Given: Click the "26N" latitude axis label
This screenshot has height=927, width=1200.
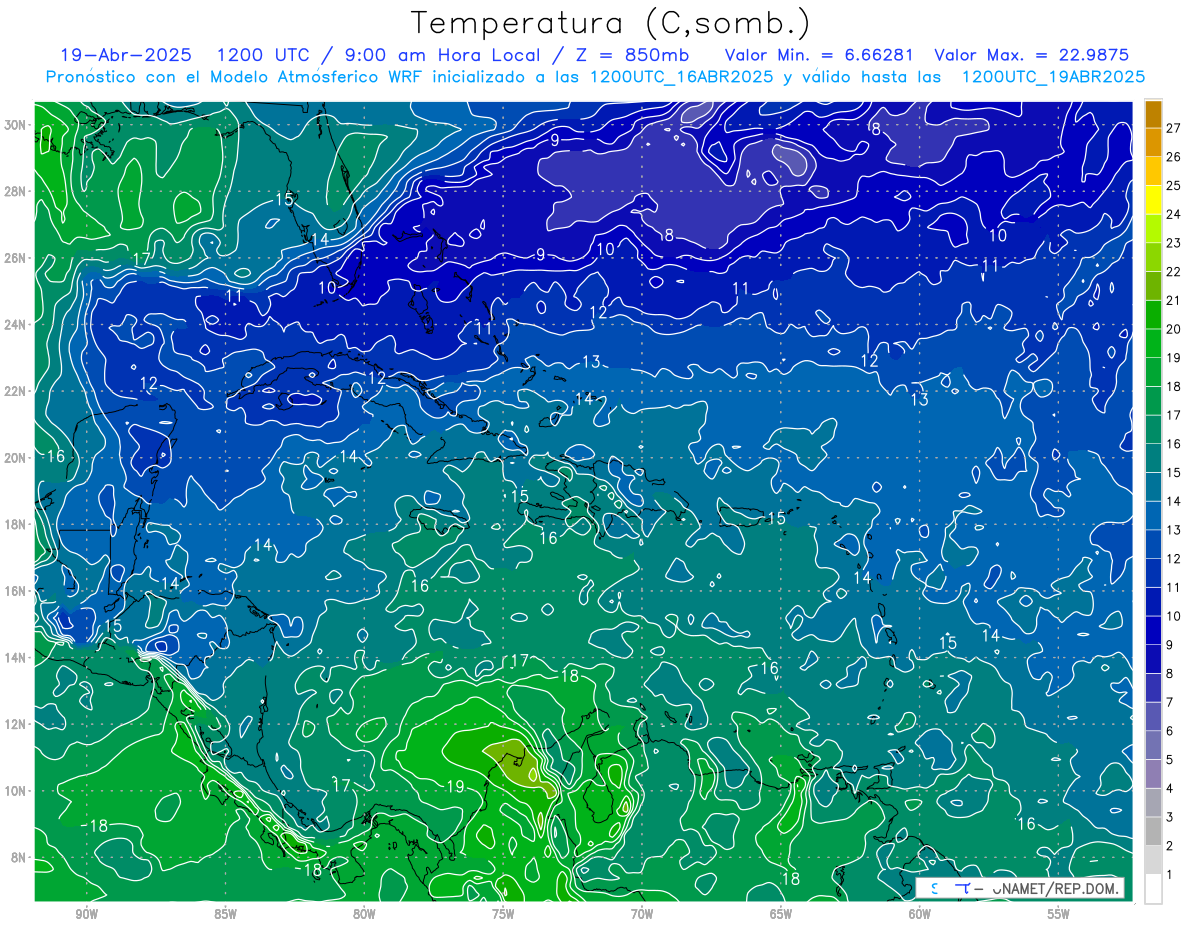Looking at the screenshot, I should 14,258.
